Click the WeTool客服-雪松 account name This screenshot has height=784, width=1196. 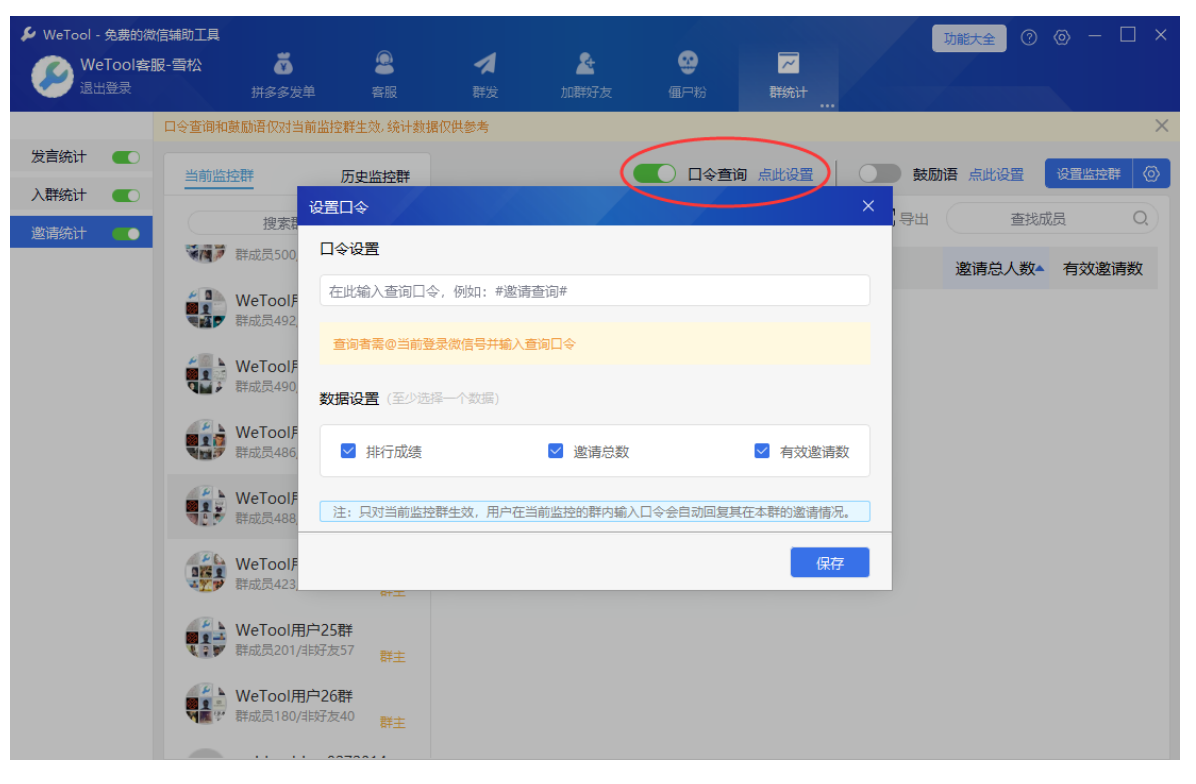[141, 65]
